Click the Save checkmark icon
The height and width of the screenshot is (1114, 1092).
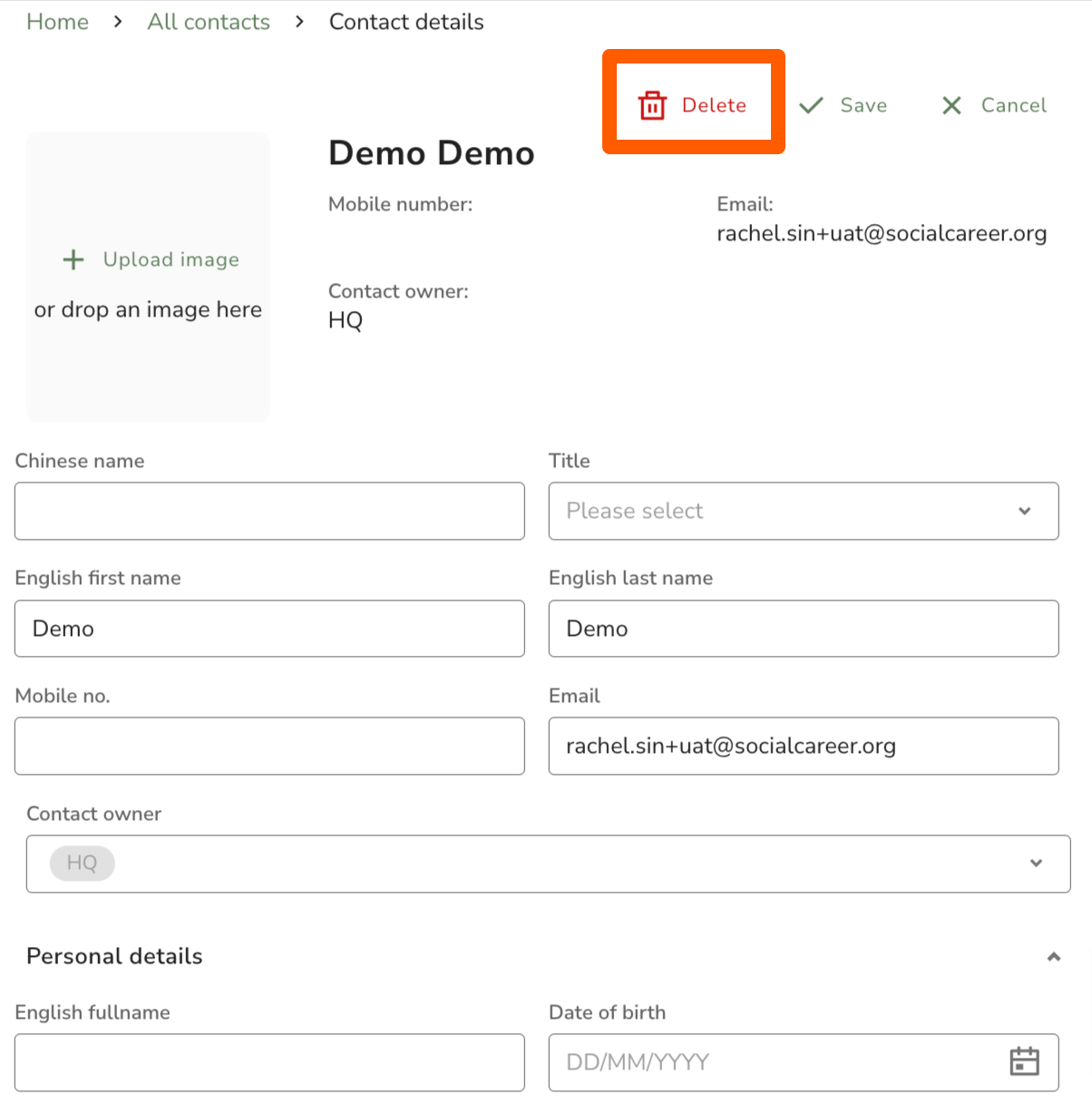tap(811, 105)
